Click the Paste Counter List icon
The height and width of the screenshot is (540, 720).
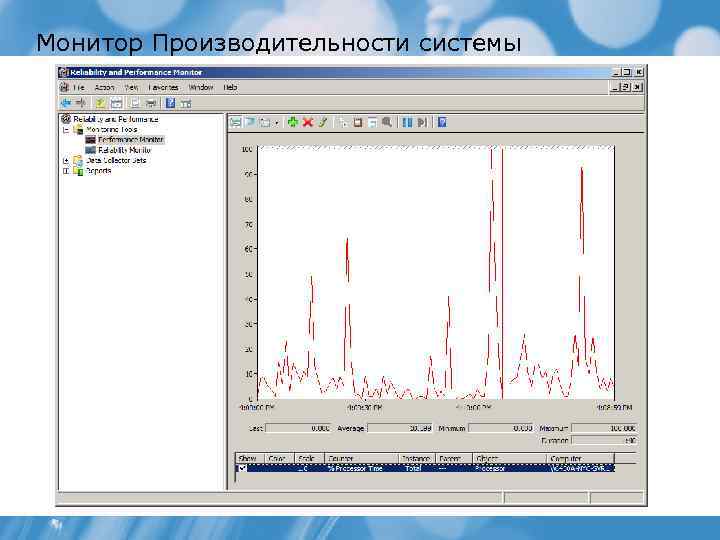pyautogui.click(x=357, y=122)
